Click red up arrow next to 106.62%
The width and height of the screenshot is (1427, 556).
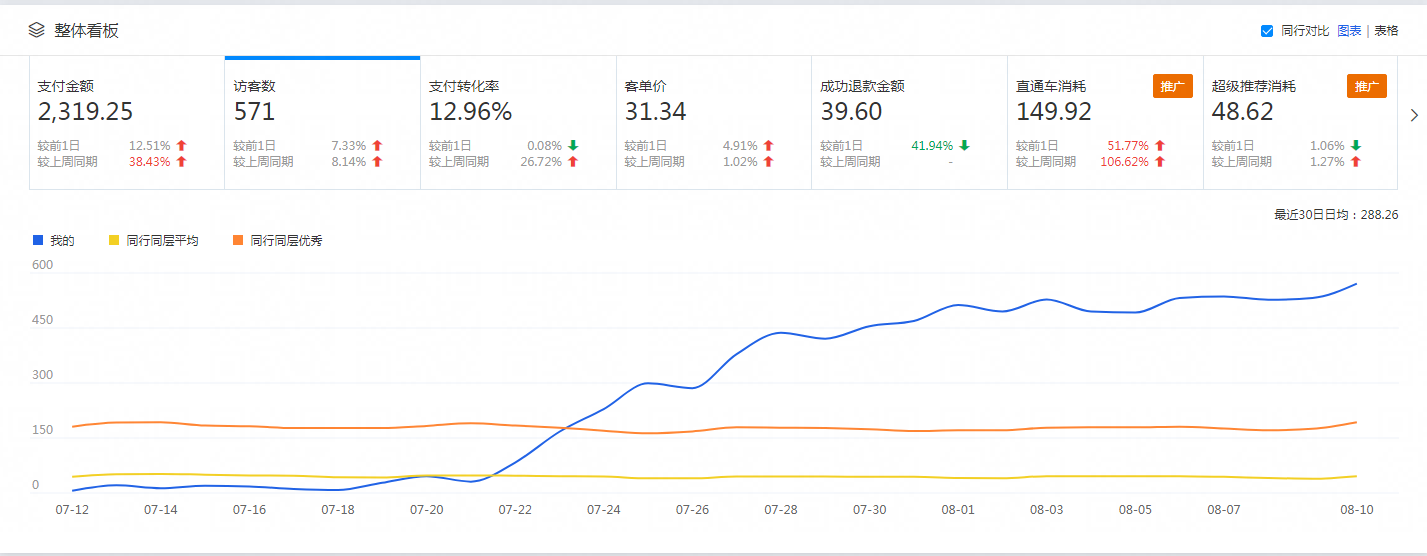coord(1160,161)
